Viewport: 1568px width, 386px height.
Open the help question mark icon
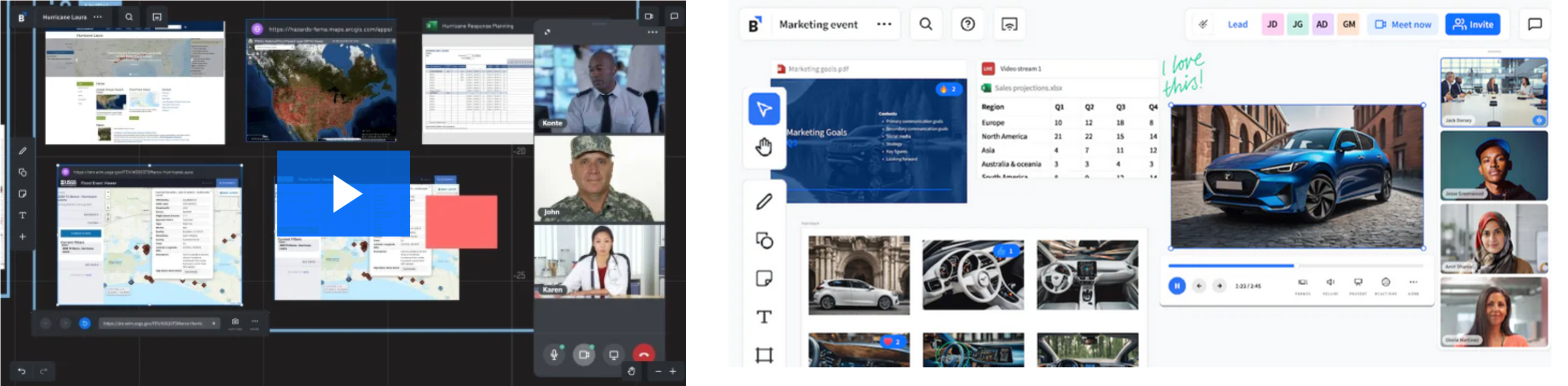pyautogui.click(x=967, y=25)
